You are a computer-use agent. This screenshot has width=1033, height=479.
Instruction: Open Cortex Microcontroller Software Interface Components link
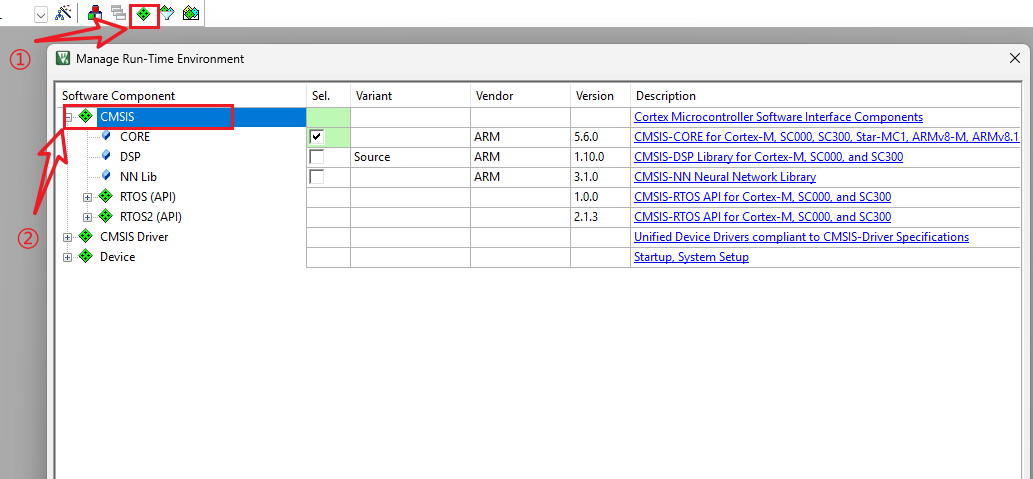click(778, 117)
